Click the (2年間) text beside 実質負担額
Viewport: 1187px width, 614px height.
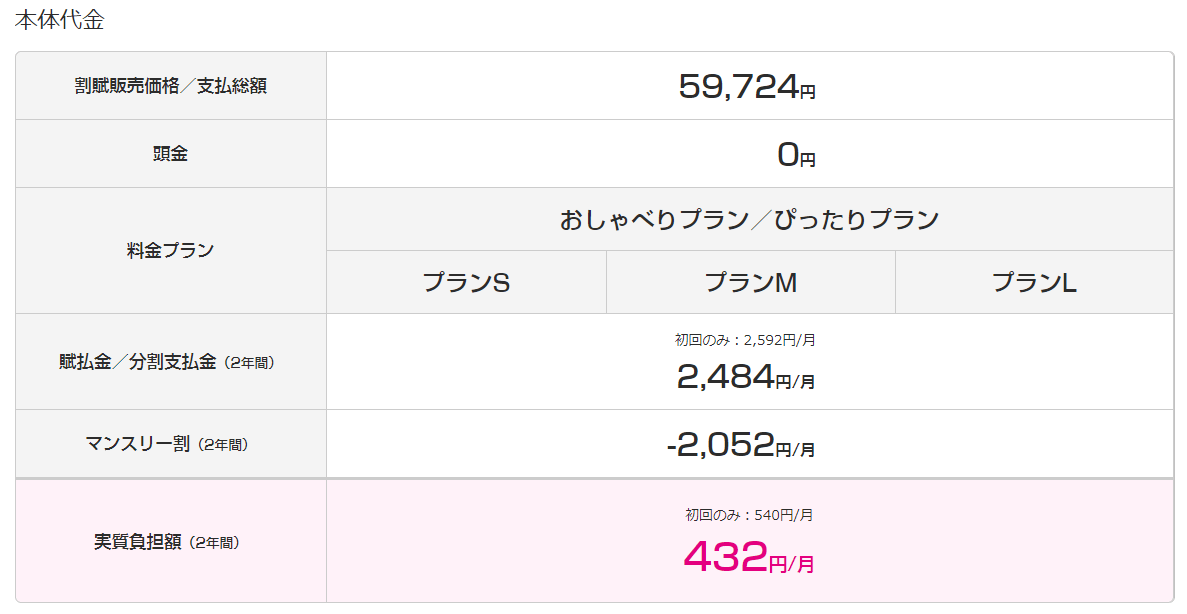tap(214, 543)
